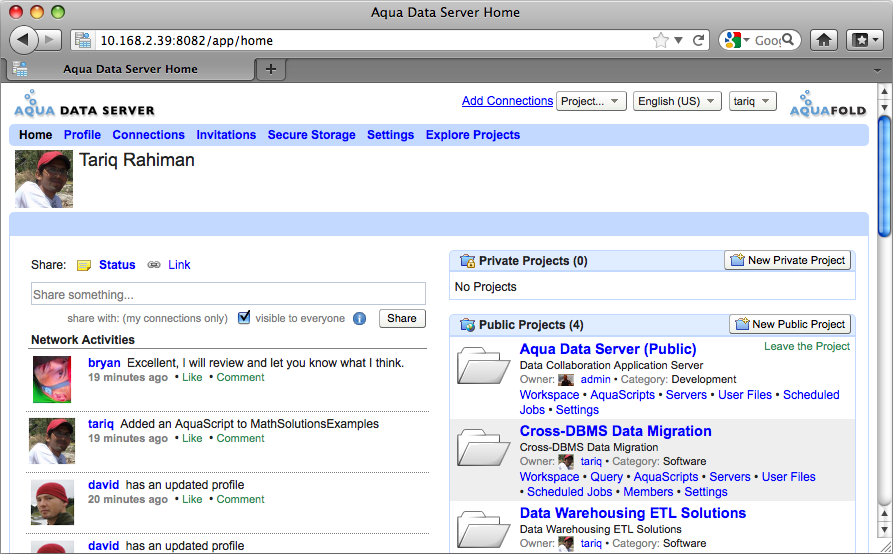Open the bookmarks toolbar menu button
This screenshot has height=554, width=893.
(x=865, y=40)
